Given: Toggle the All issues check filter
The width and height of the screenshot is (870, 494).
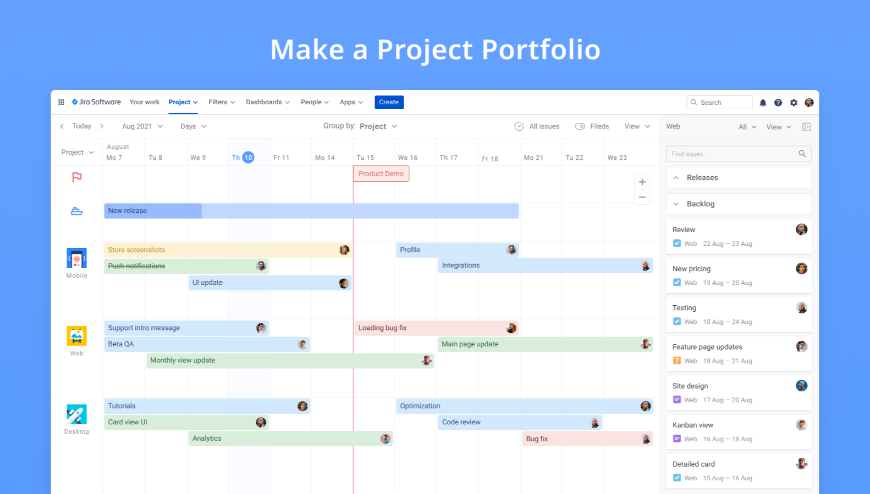Looking at the screenshot, I should 519,127.
